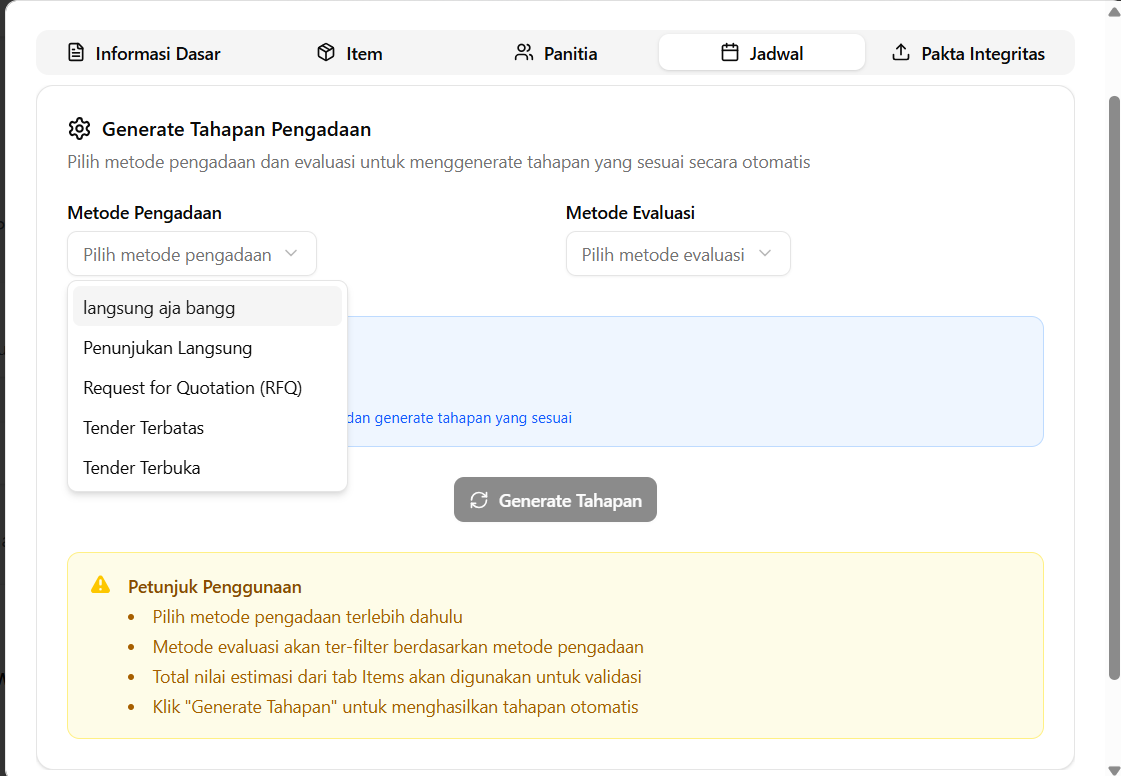
Task: Select the Tender Terbuka option
Action: (140, 467)
